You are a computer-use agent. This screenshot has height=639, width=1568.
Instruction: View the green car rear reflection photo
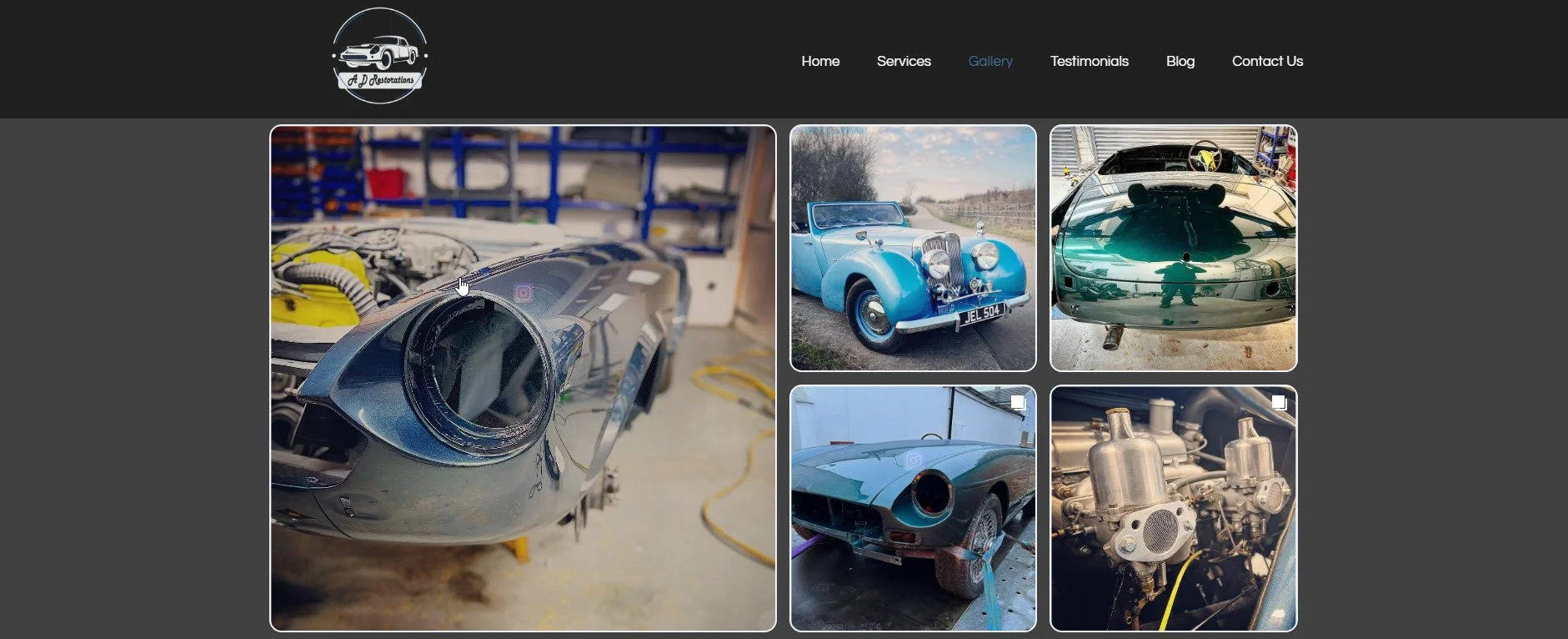coord(1173,248)
